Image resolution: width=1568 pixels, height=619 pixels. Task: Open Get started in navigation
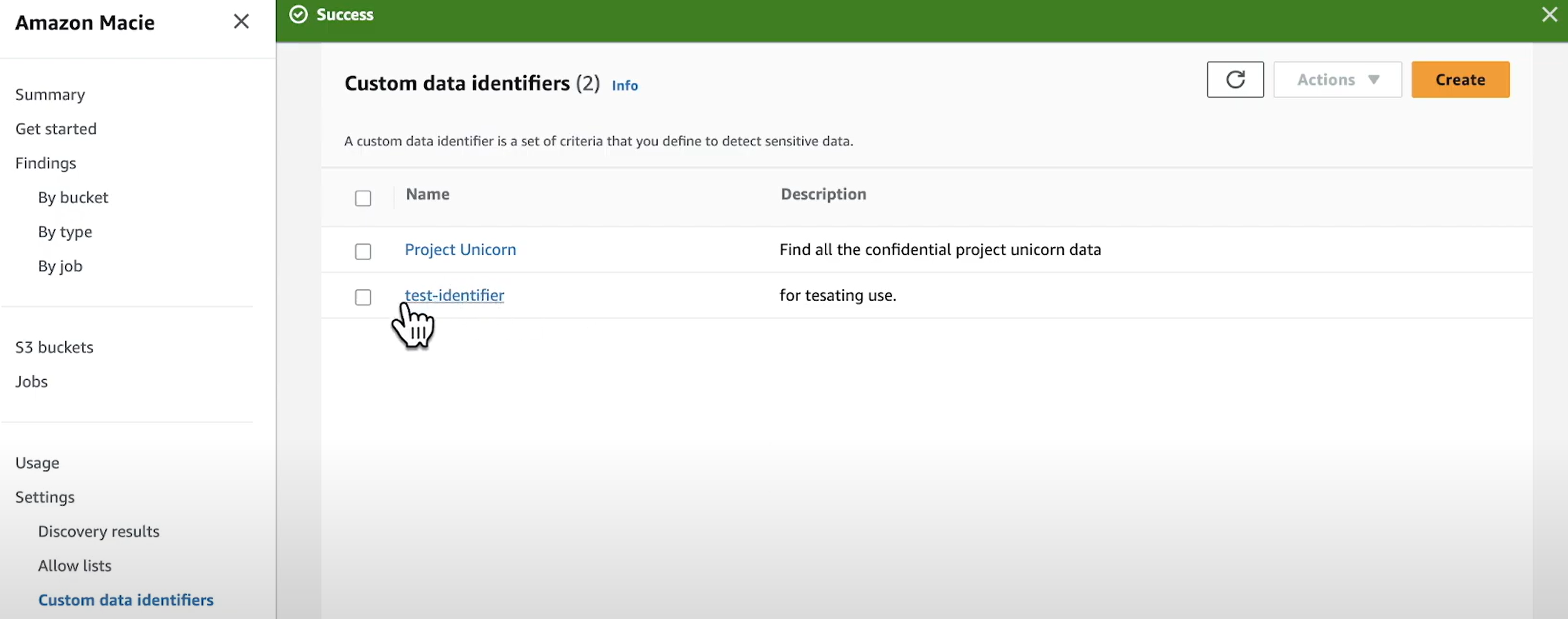55,129
